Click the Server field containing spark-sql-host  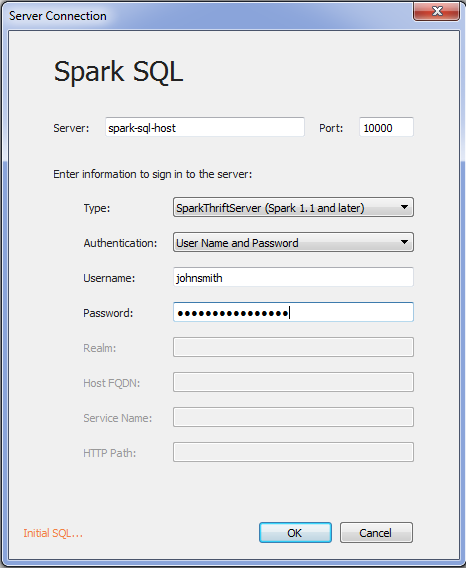pyautogui.click(x=205, y=127)
